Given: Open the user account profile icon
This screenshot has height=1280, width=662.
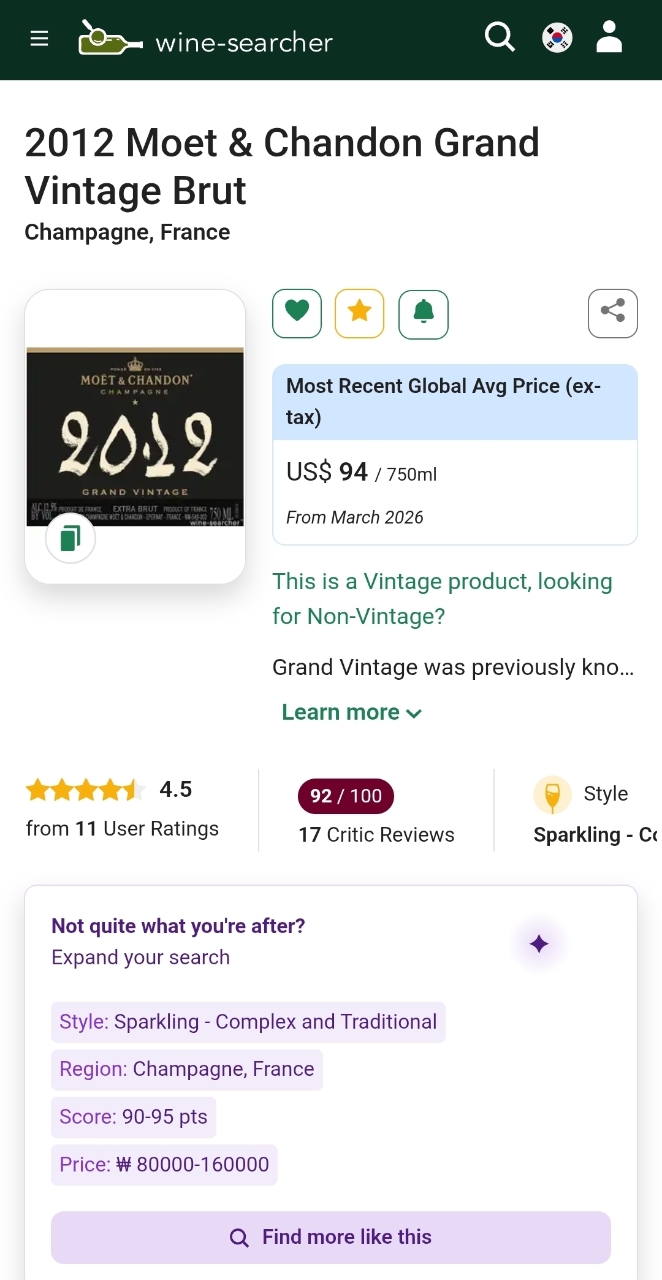Looking at the screenshot, I should [x=609, y=38].
